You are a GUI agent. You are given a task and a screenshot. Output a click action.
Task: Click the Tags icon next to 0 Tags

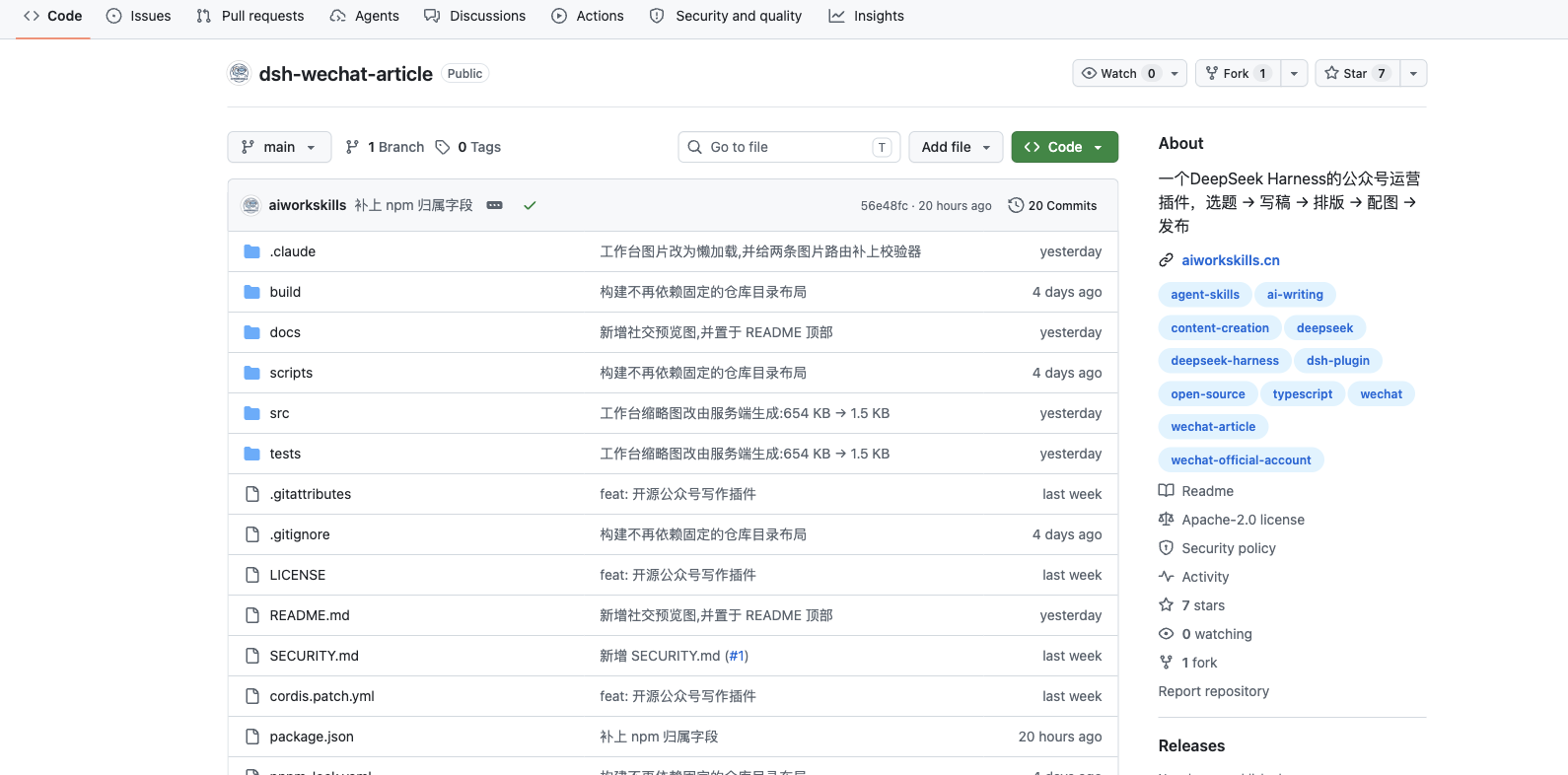[443, 147]
